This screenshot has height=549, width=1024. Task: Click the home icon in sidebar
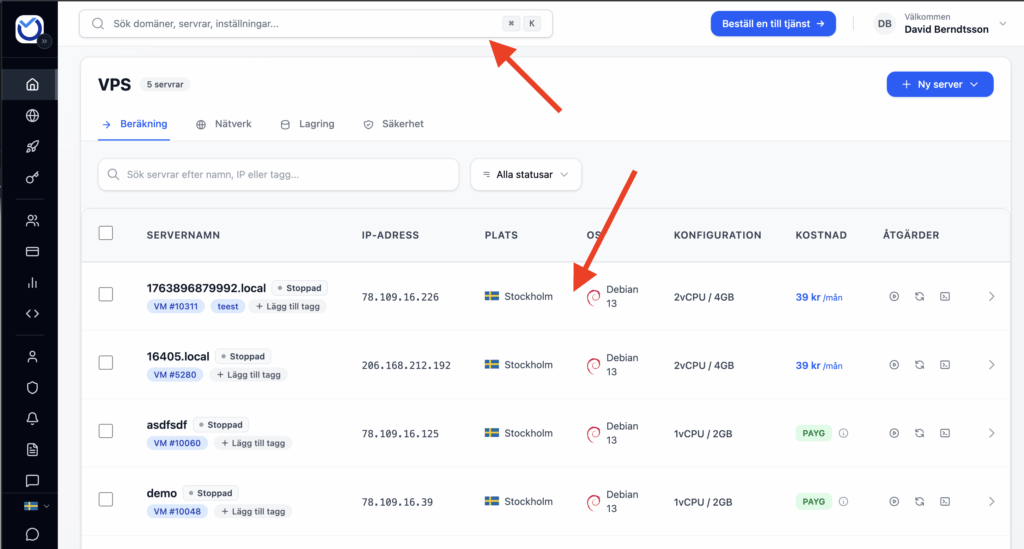point(32,84)
